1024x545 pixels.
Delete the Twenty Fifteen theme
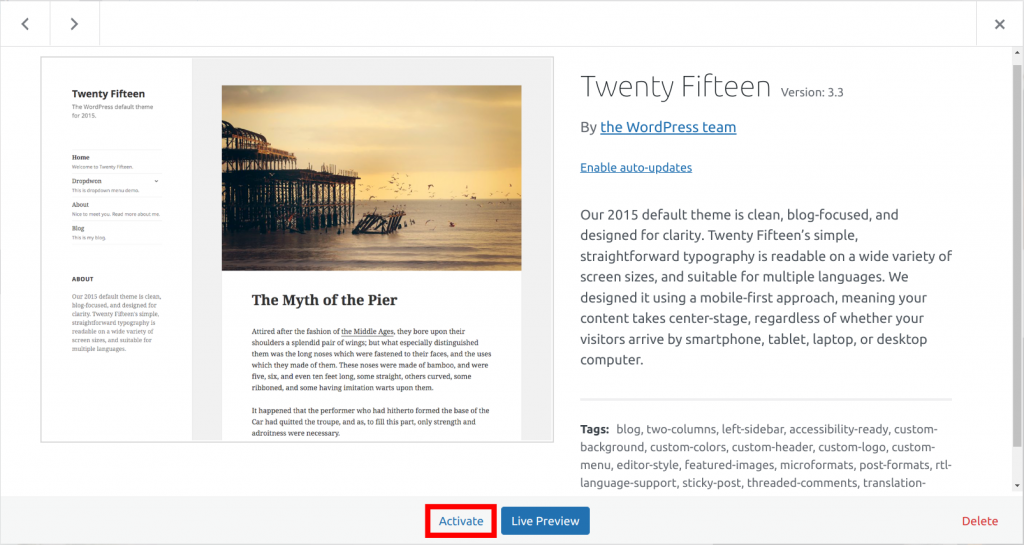pyautogui.click(x=980, y=521)
